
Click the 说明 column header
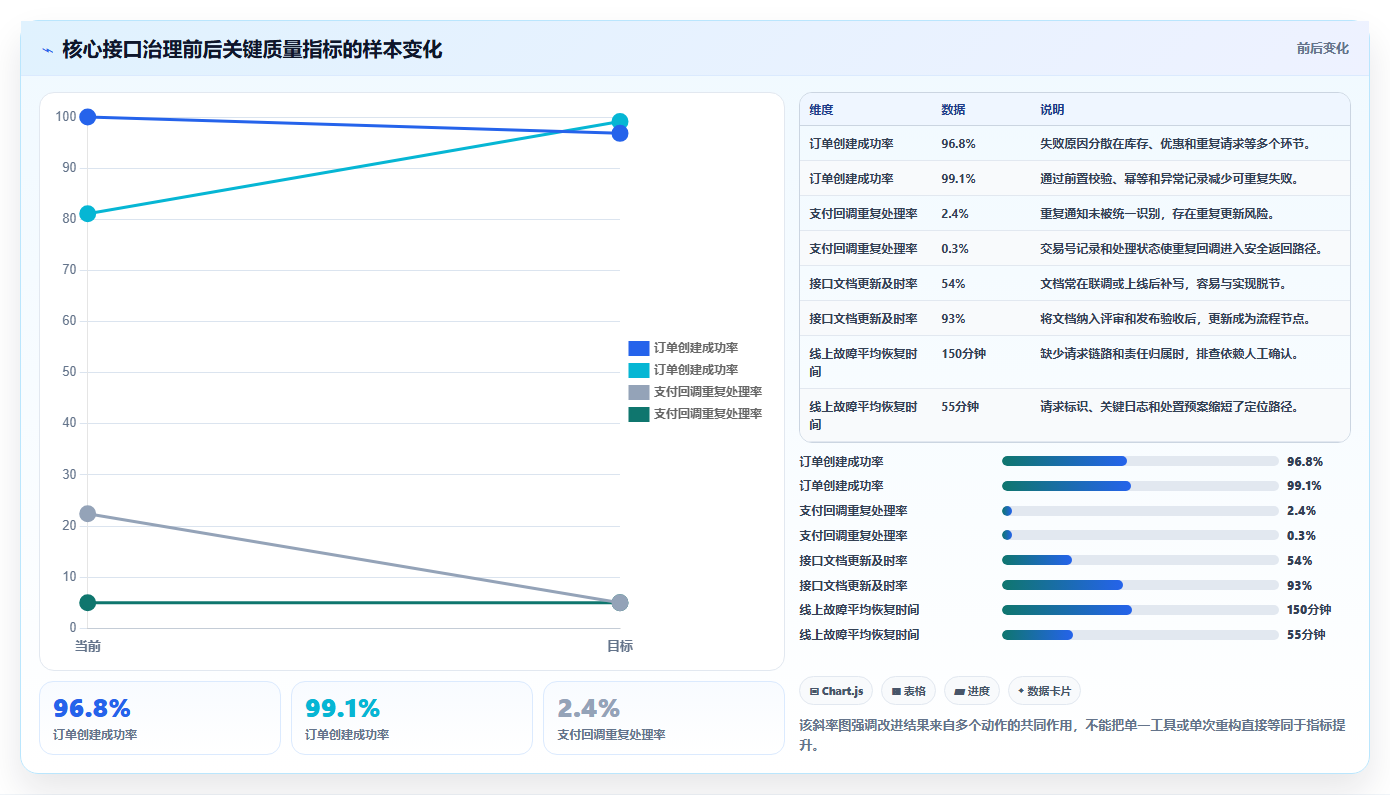pyautogui.click(x=1053, y=109)
